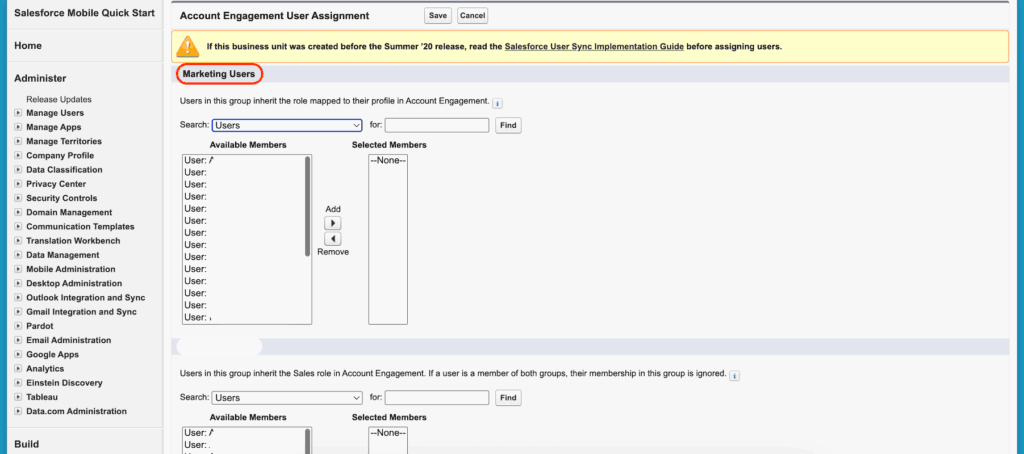Focus Marketing Users search 'for' field
Screen dimensions: 1024x454
coord(437,125)
